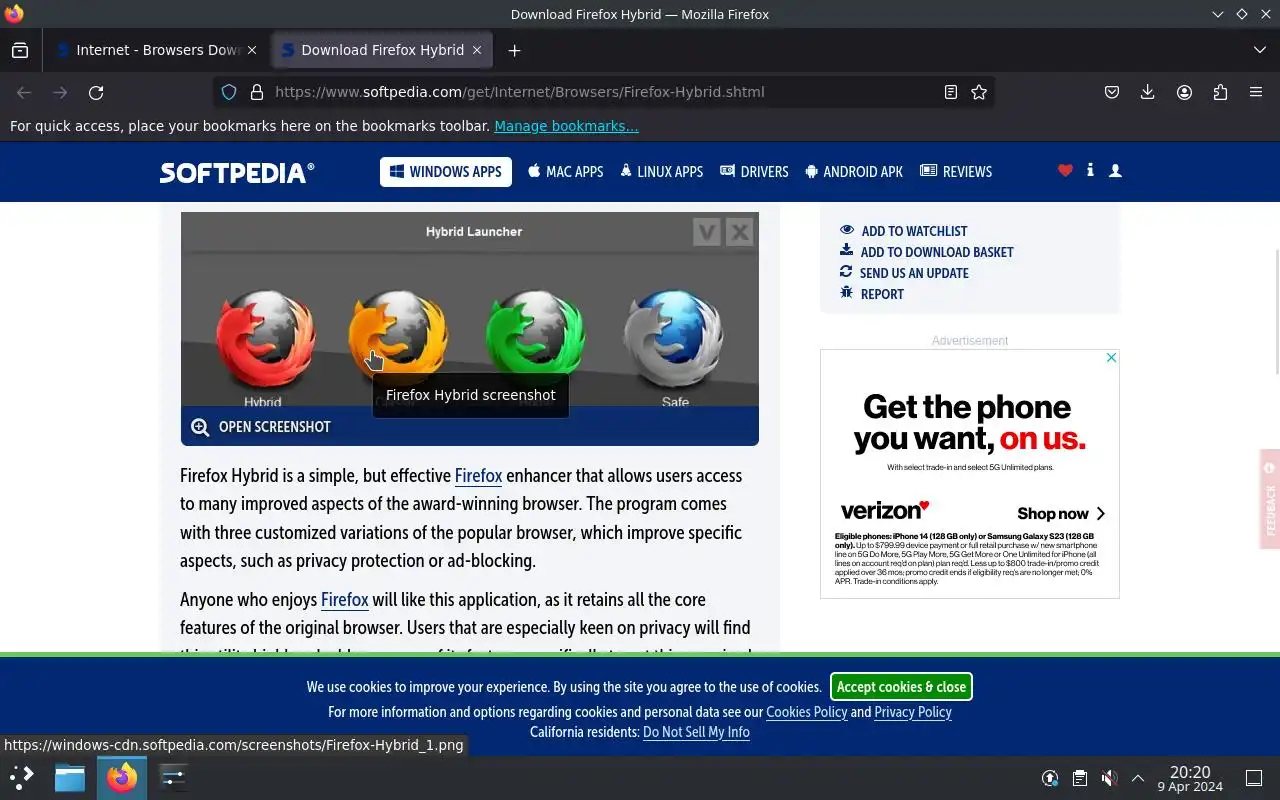This screenshot has height=800, width=1280.
Task: Open KDE application launcher
Action: [22, 777]
